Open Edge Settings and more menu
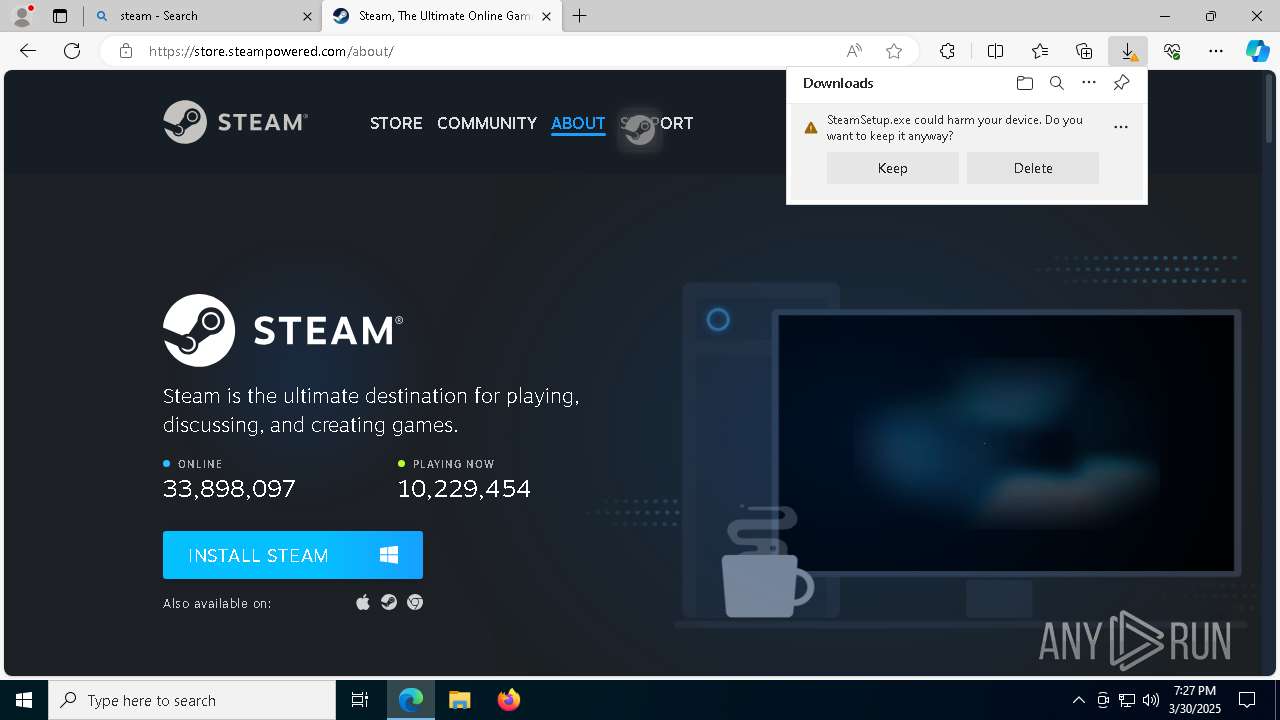Image resolution: width=1280 pixels, height=720 pixels. [1216, 51]
